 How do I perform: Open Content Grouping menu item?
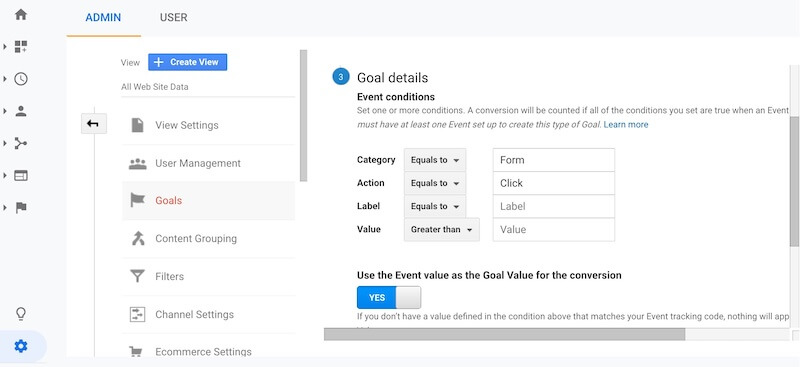208,238
